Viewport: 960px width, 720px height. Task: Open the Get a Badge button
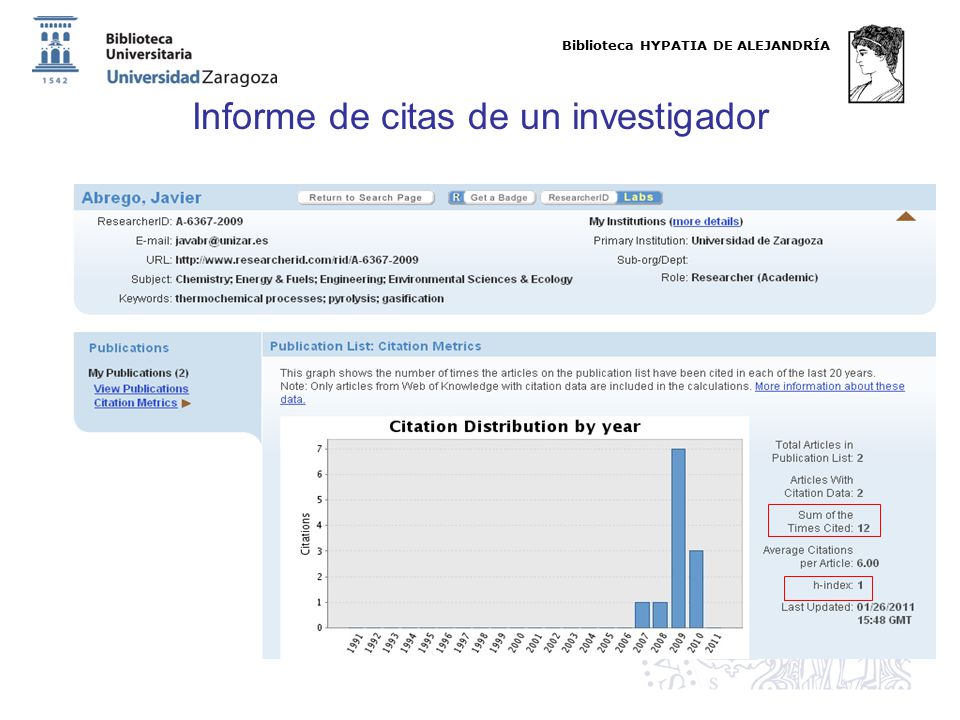pos(492,198)
